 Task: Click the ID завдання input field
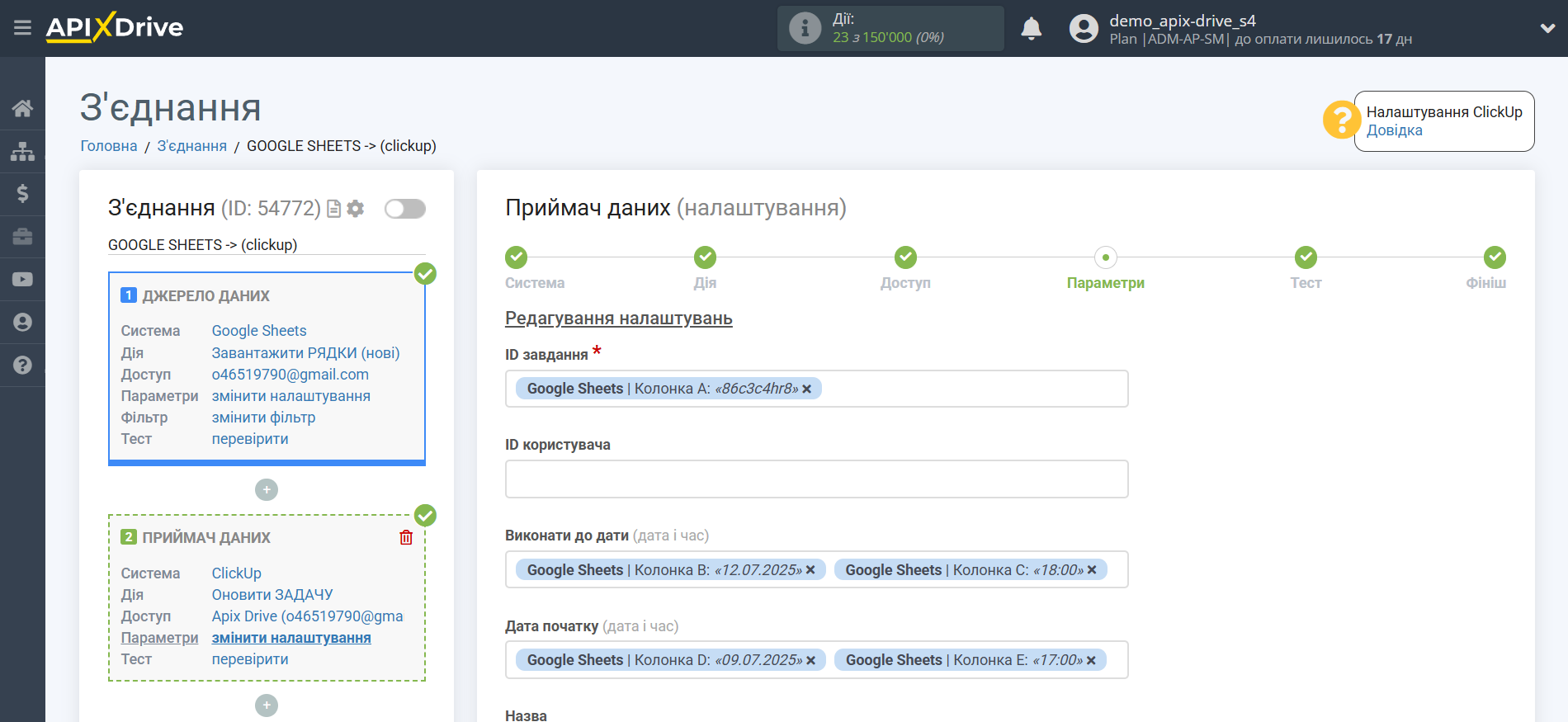816,389
